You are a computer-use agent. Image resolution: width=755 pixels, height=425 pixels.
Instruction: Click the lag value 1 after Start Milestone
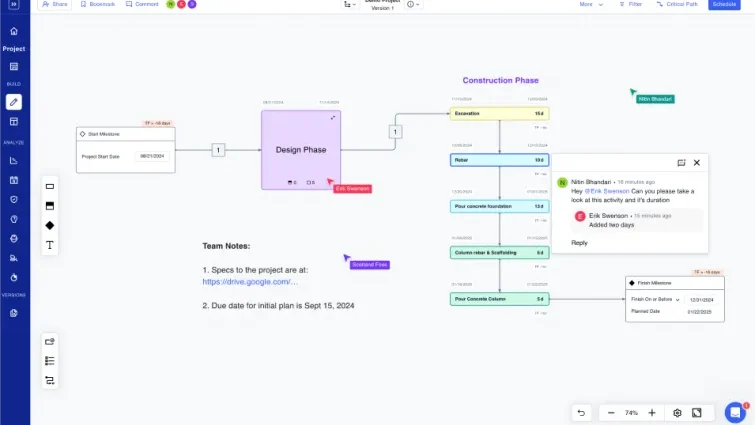point(218,150)
